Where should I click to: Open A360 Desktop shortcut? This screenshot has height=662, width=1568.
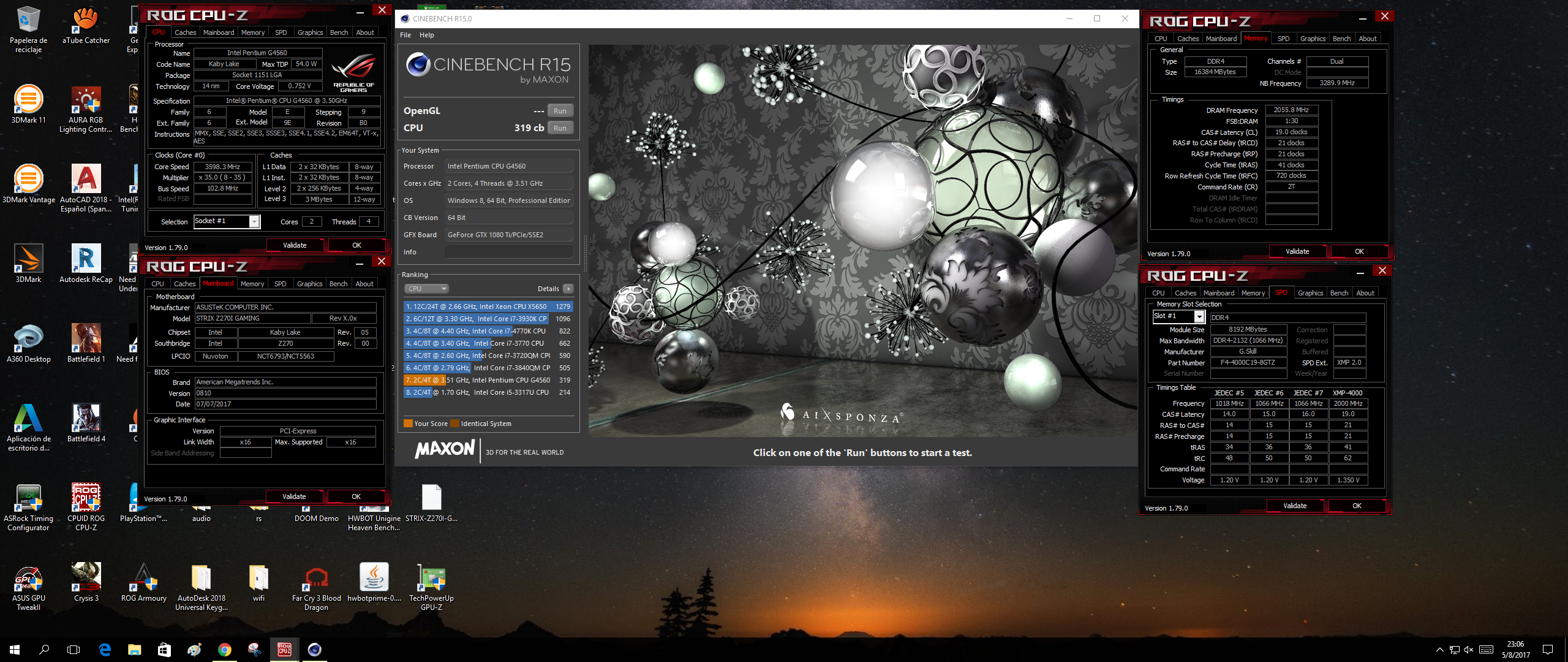coord(28,343)
